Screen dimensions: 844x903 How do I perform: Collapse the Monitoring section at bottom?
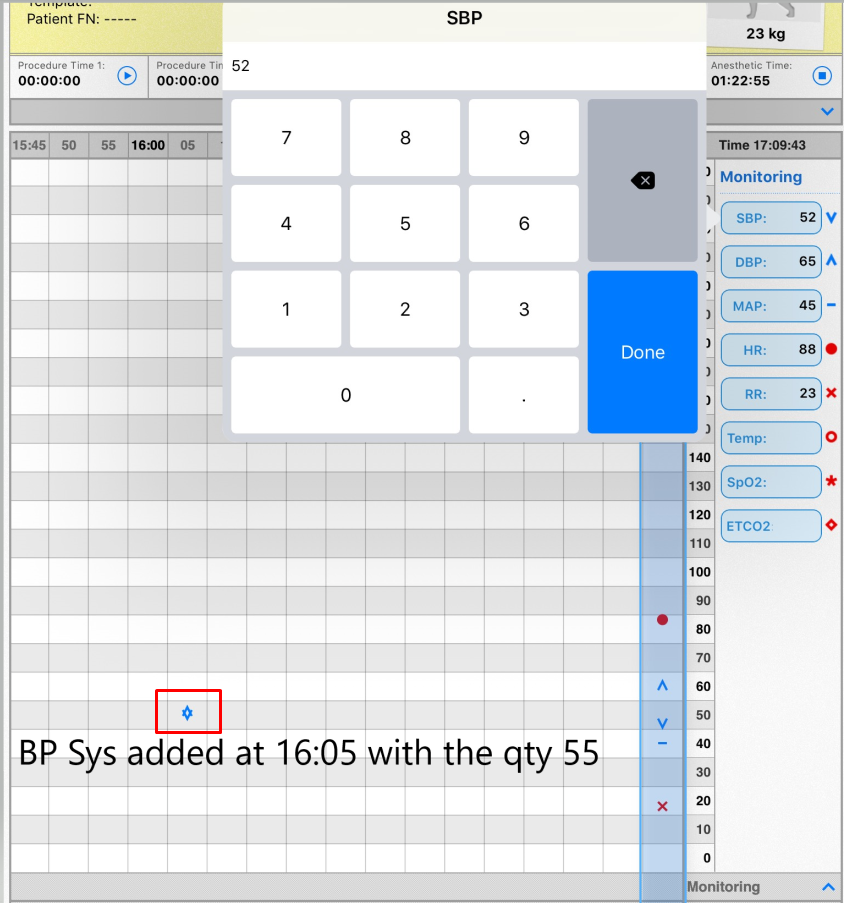click(828, 887)
